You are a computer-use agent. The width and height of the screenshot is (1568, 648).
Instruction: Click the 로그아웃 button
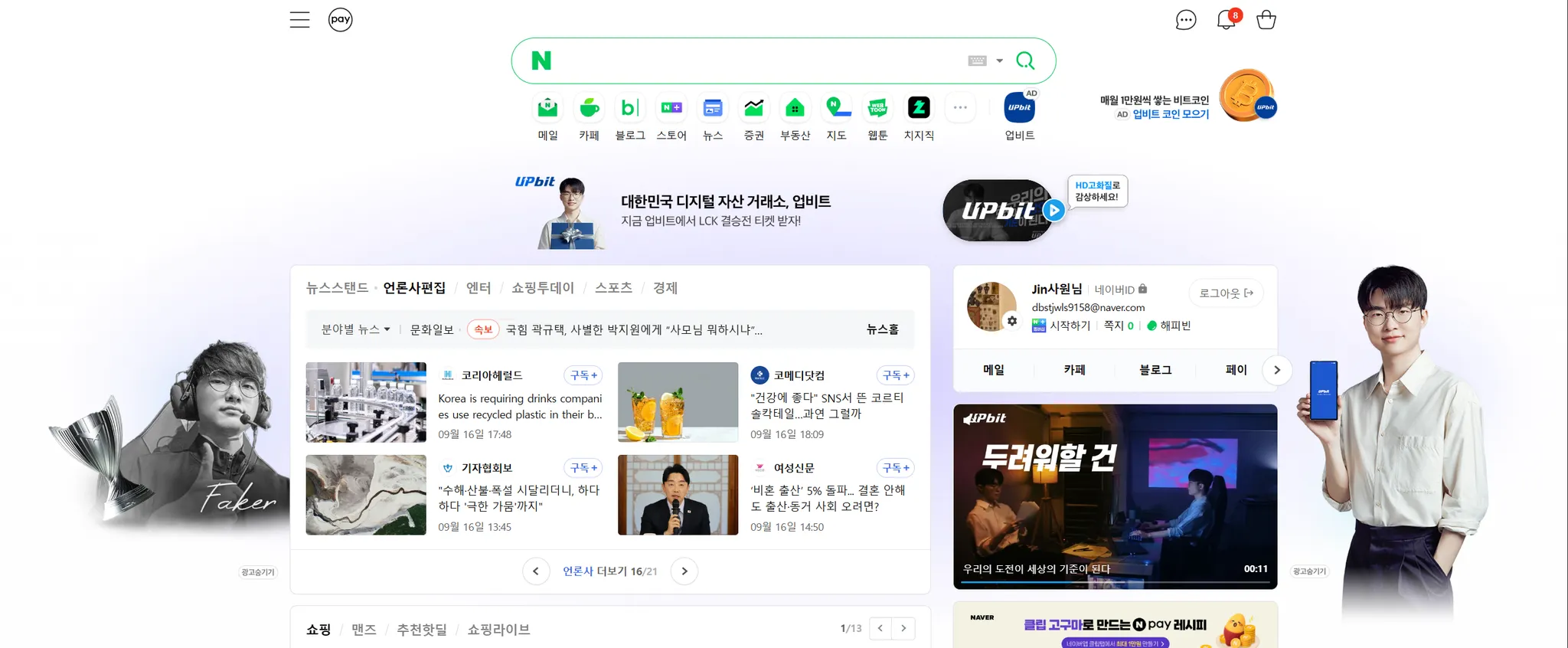[x=1227, y=293]
